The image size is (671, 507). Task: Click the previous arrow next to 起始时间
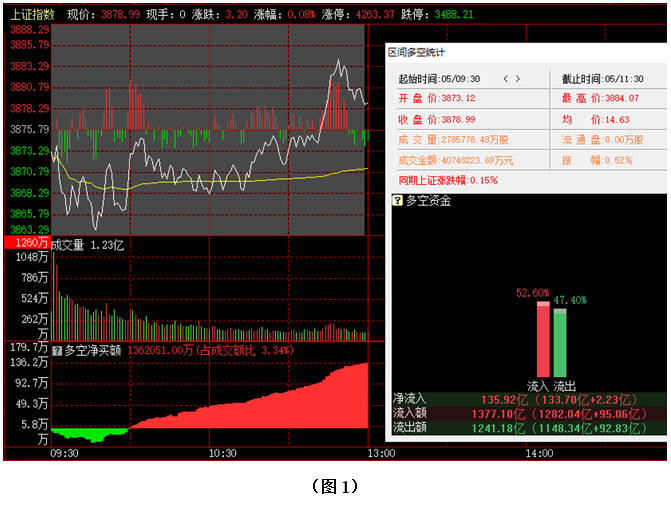click(x=505, y=79)
